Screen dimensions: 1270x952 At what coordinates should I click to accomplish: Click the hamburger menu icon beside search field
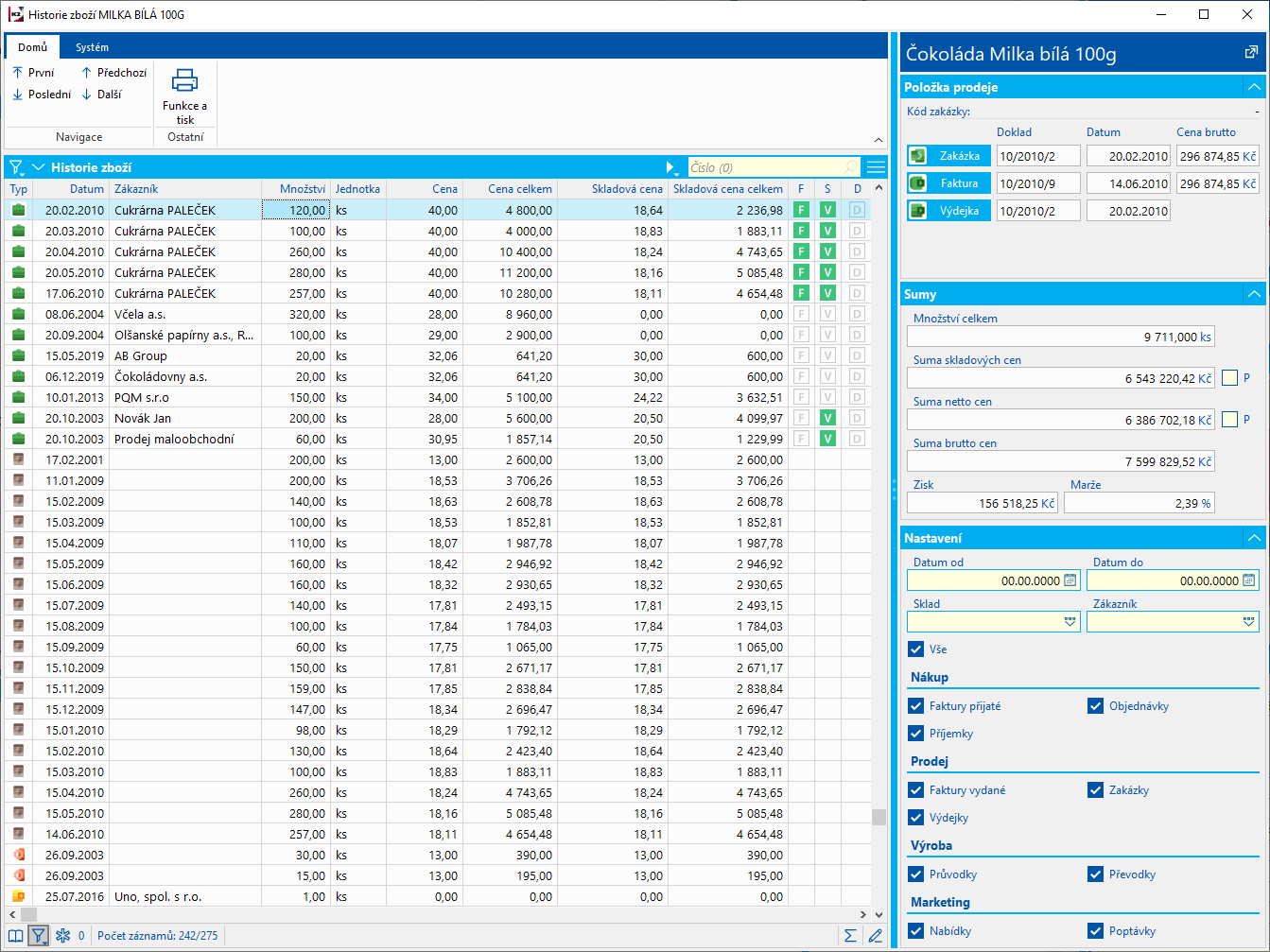[876, 167]
